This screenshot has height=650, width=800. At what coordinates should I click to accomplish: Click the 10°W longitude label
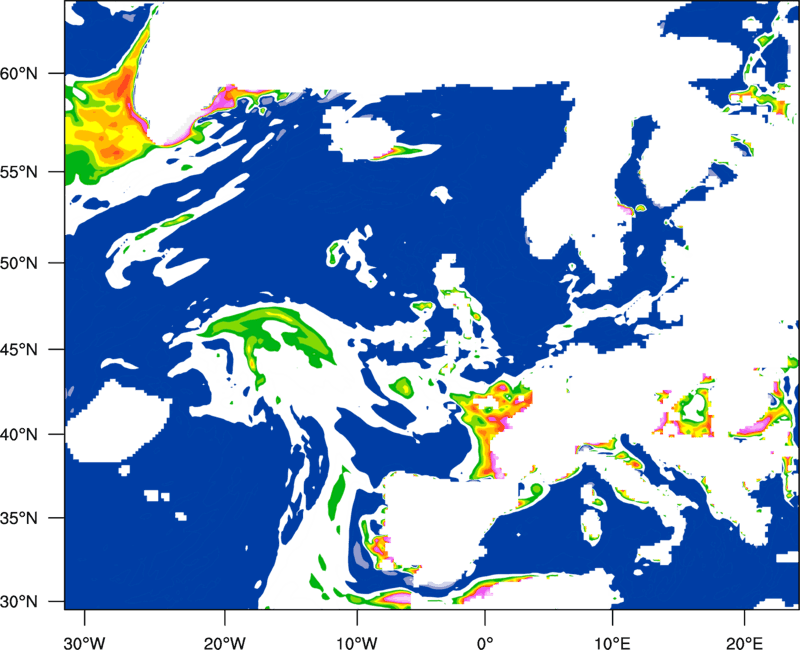(x=357, y=643)
